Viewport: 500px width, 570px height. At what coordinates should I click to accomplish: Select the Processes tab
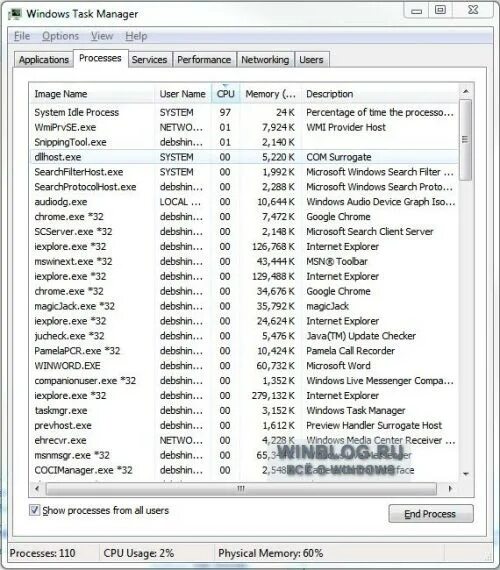point(100,58)
